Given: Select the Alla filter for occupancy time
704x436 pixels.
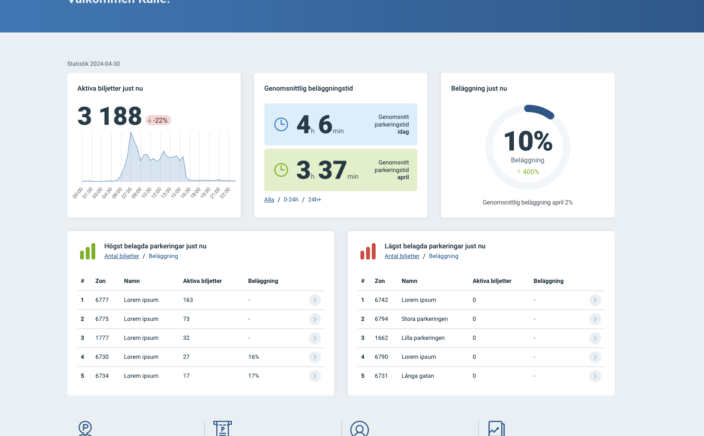Looking at the screenshot, I should (269, 200).
